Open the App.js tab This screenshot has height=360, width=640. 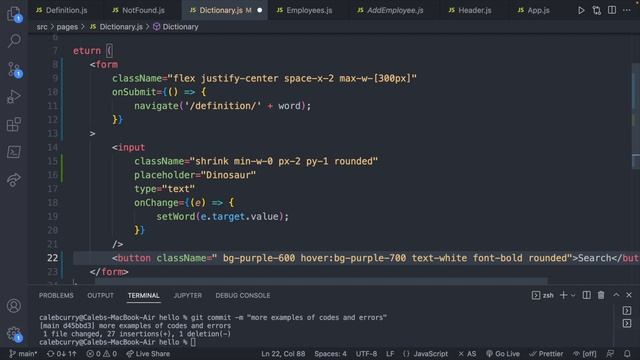pyautogui.click(x=534, y=10)
